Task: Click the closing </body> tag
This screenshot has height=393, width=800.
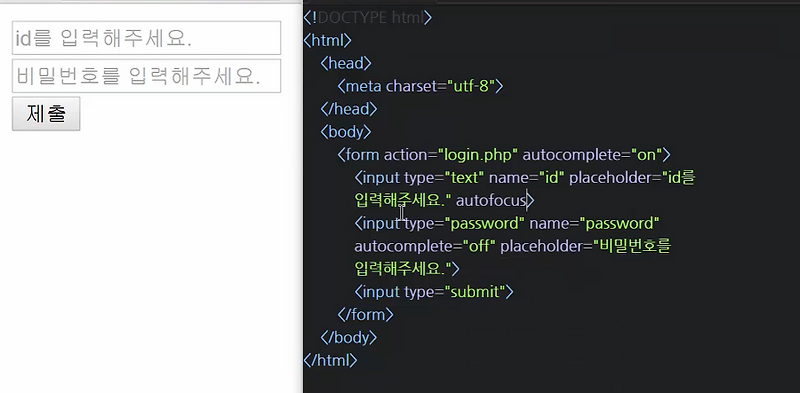Action: coord(348,337)
